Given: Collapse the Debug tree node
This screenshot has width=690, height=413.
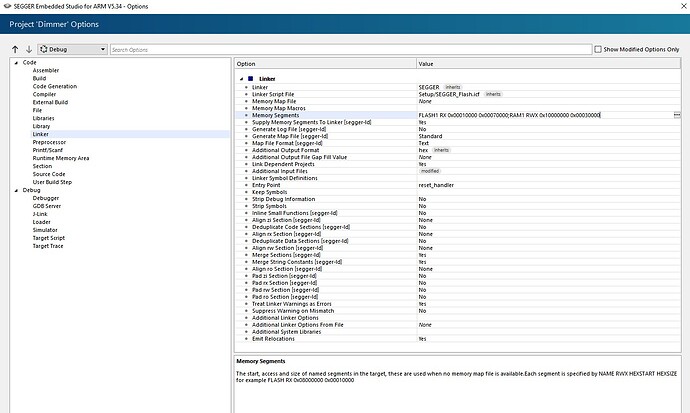Looking at the screenshot, I should 15,190.
